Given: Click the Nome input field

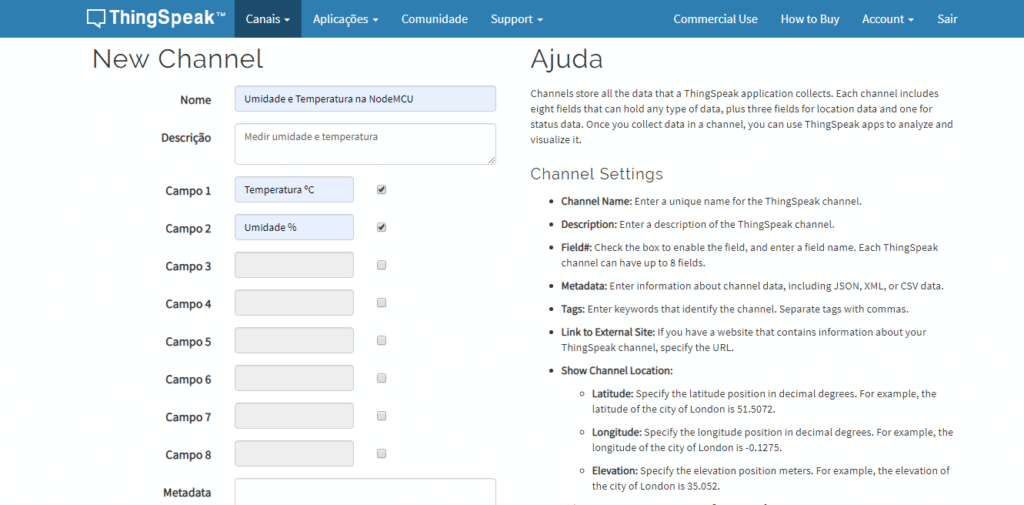Looking at the screenshot, I should (x=365, y=99).
